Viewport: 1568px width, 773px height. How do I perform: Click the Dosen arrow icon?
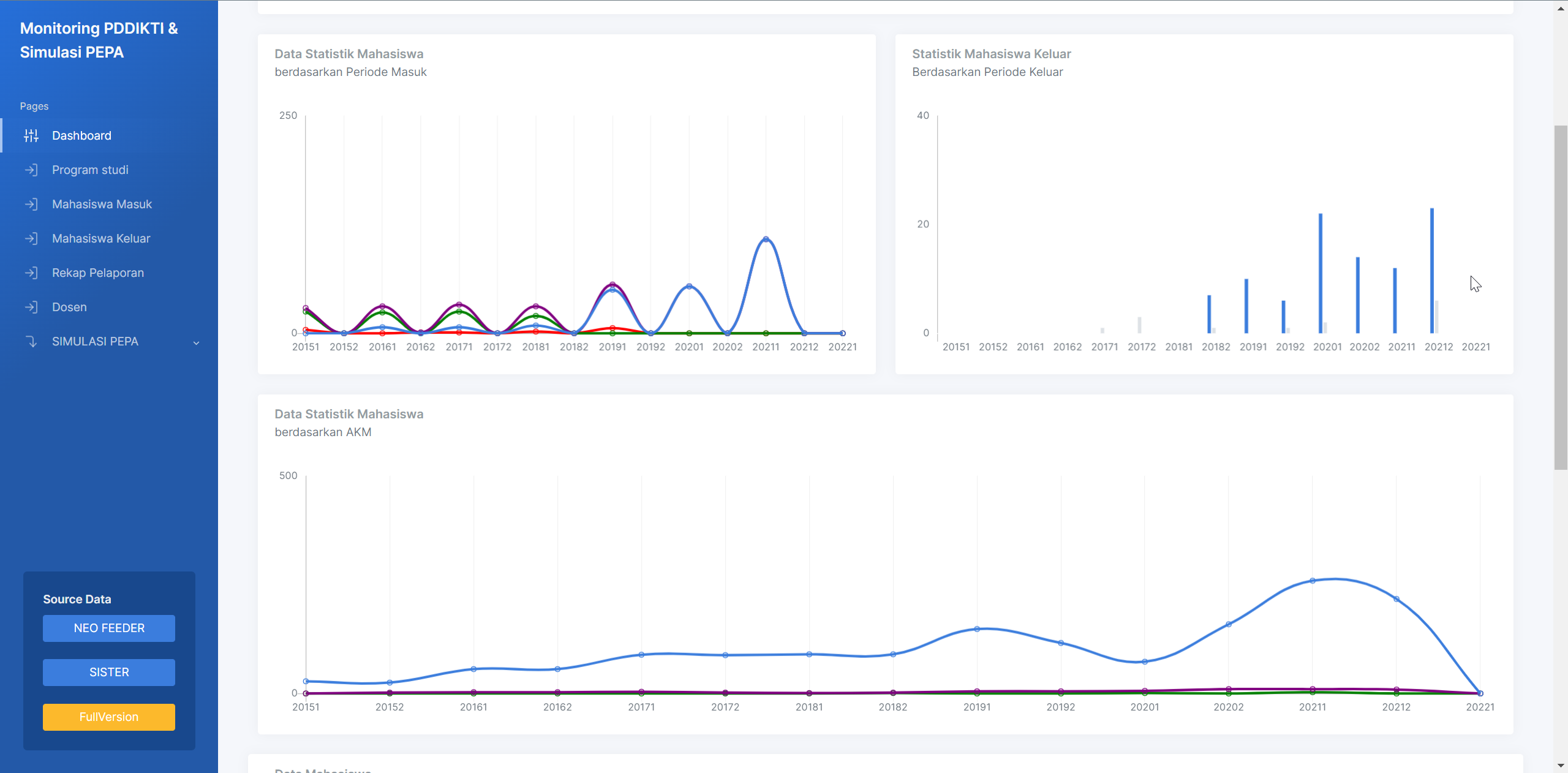pos(31,307)
